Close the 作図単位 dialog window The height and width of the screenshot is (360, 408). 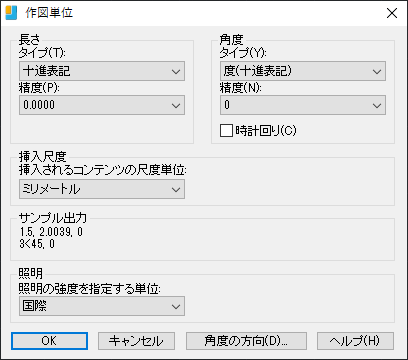coord(392,13)
